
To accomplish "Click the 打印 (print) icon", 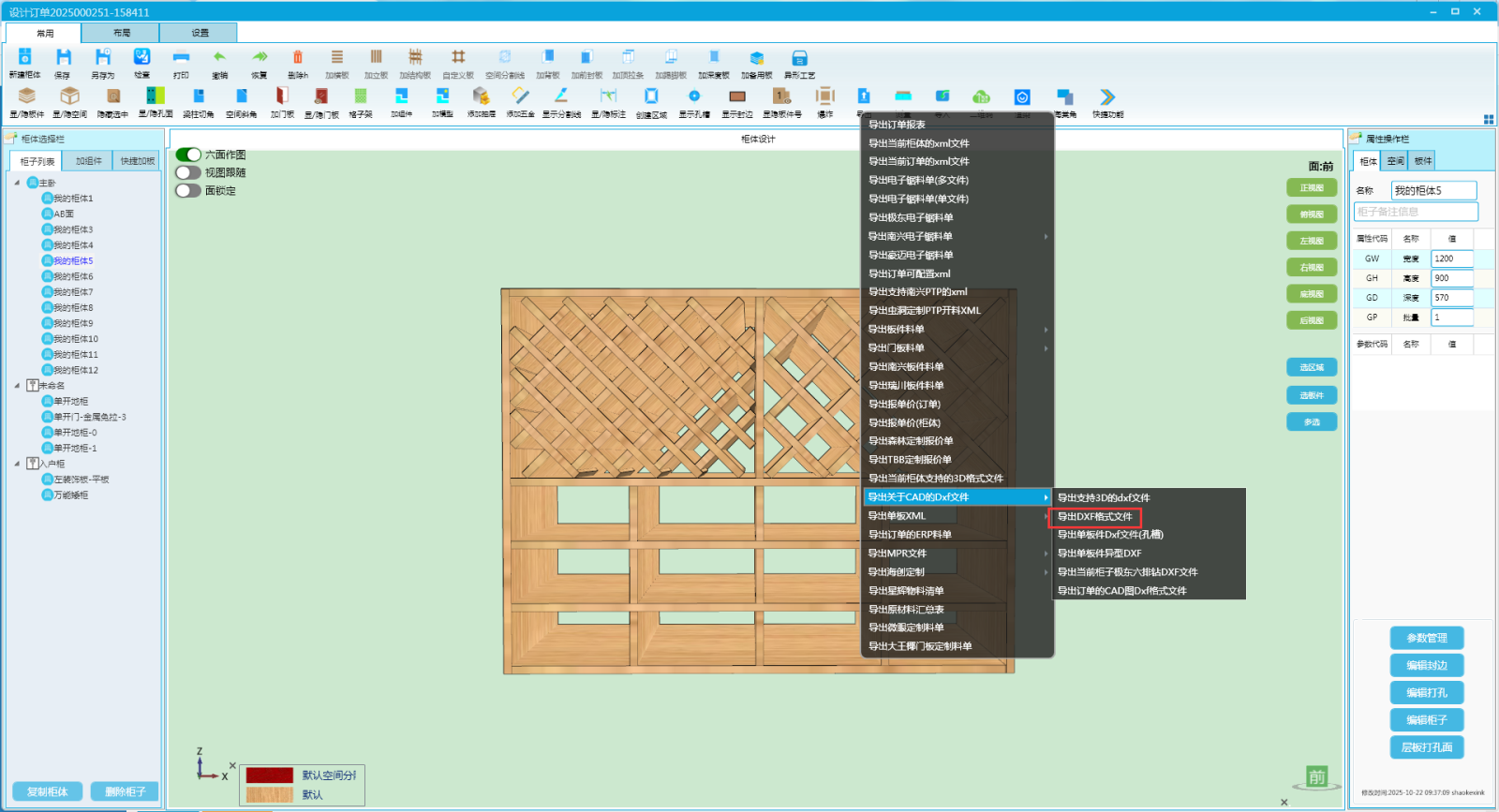I will coord(181,58).
